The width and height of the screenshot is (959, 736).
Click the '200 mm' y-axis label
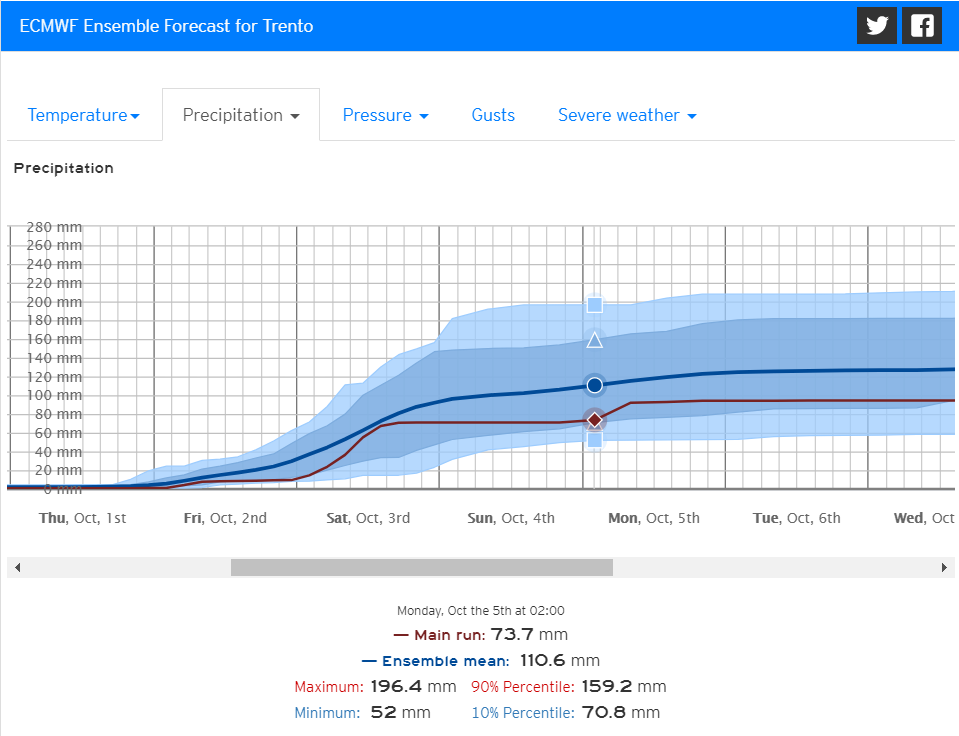pos(54,302)
